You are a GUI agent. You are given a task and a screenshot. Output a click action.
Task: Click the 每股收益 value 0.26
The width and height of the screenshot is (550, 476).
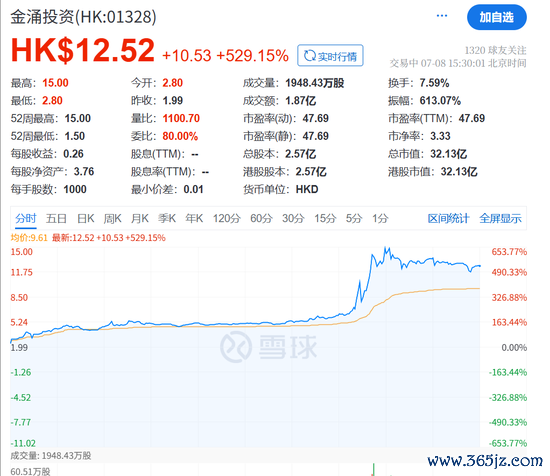click(73, 154)
